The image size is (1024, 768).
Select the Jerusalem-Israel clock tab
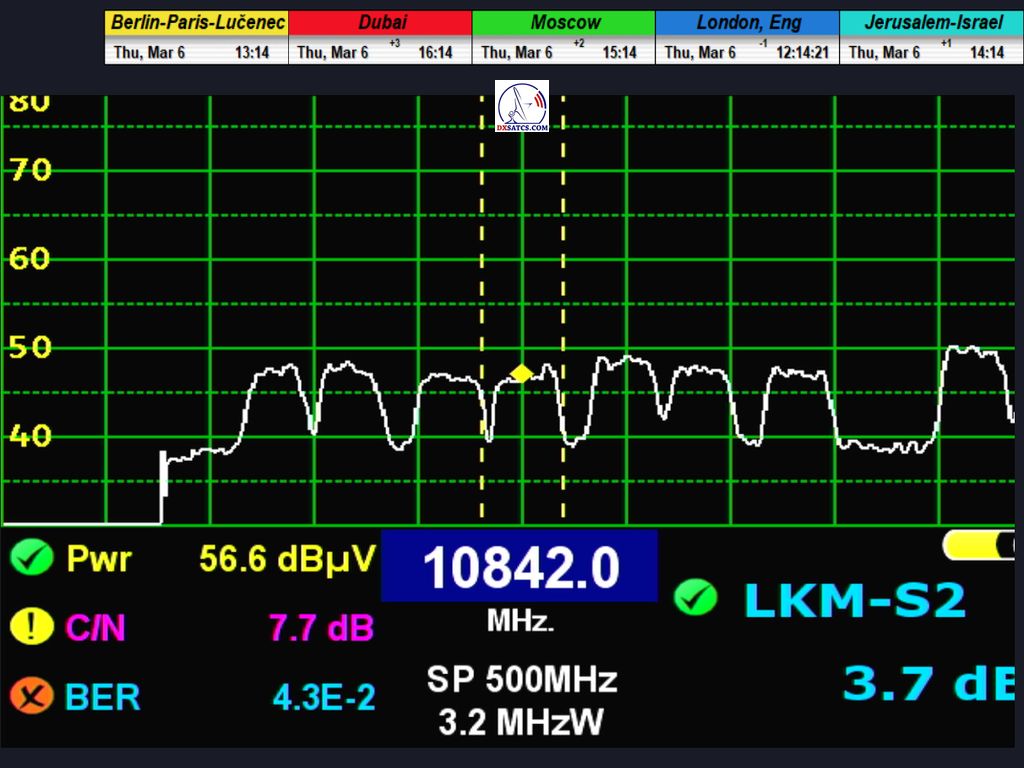coord(932,23)
